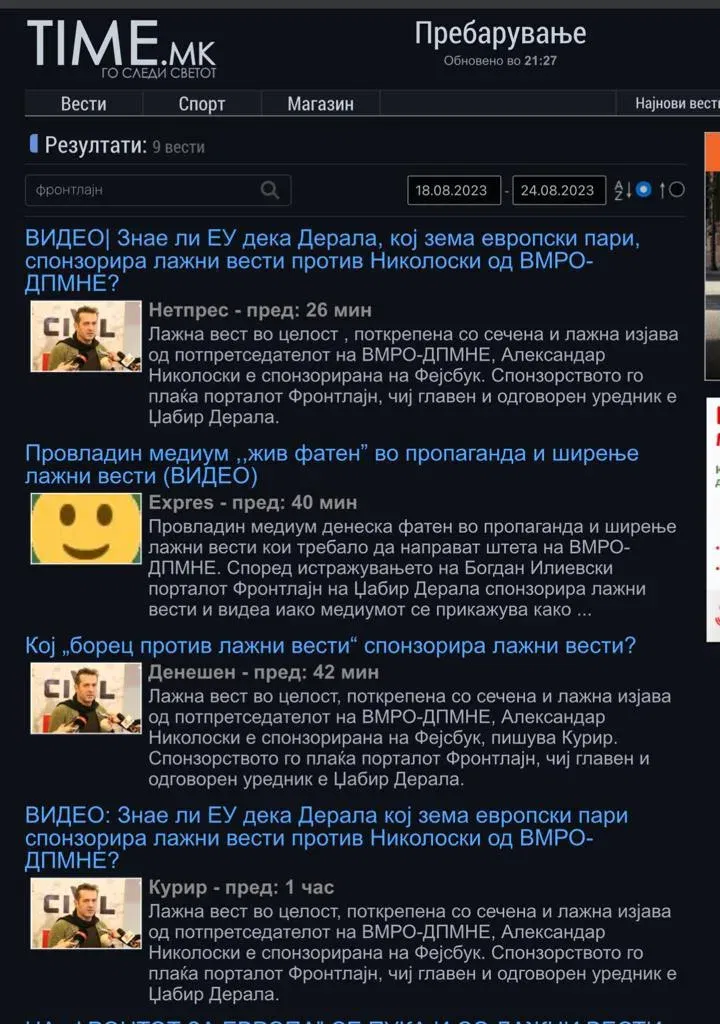The width and height of the screenshot is (720, 1024).
Task: Open the Најнови вести tab
Action: click(x=677, y=103)
